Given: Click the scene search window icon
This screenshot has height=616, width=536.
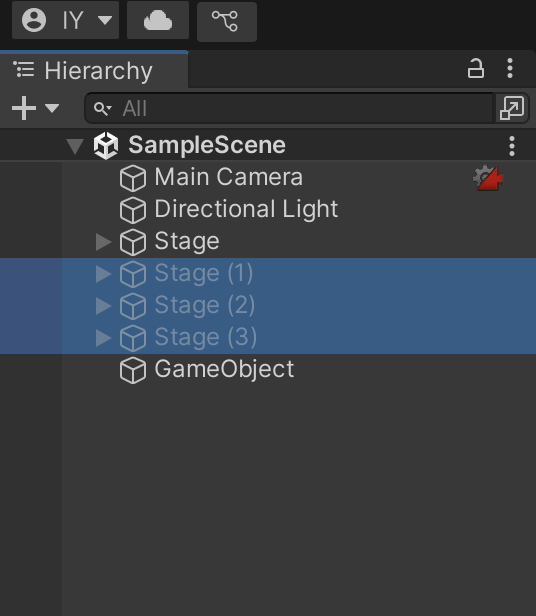Looking at the screenshot, I should pyautogui.click(x=512, y=108).
